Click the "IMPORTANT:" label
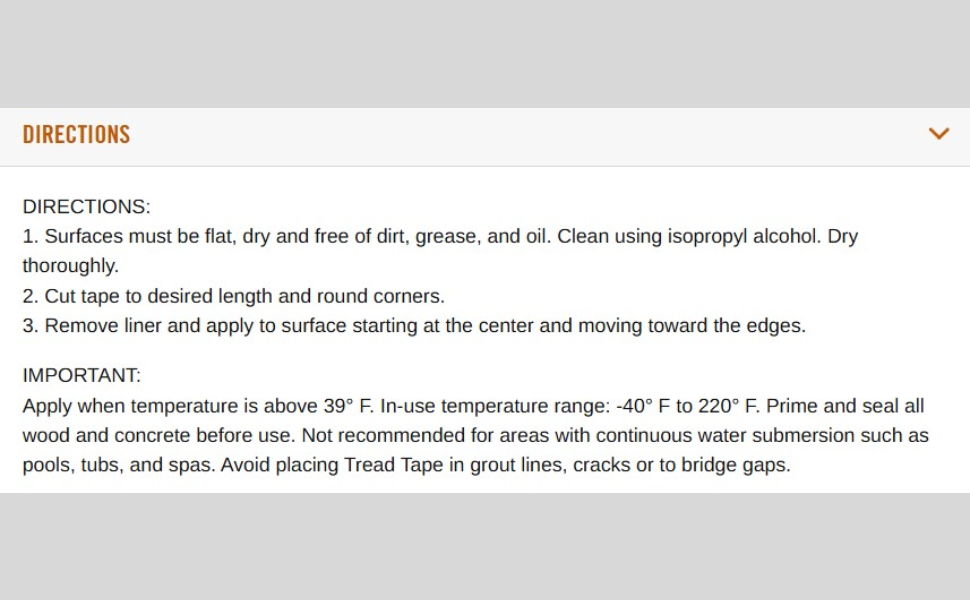 (x=82, y=376)
